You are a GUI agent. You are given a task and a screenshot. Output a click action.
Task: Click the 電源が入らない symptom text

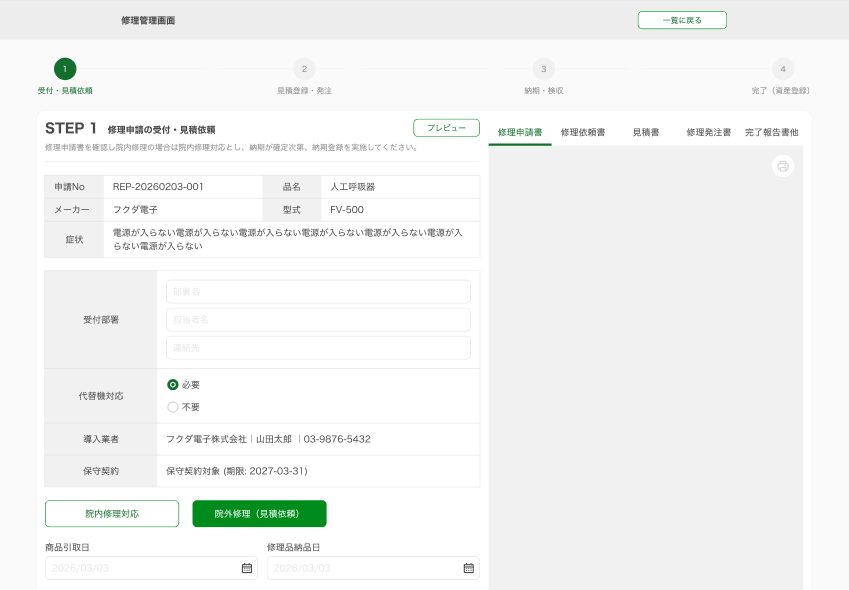(288, 239)
